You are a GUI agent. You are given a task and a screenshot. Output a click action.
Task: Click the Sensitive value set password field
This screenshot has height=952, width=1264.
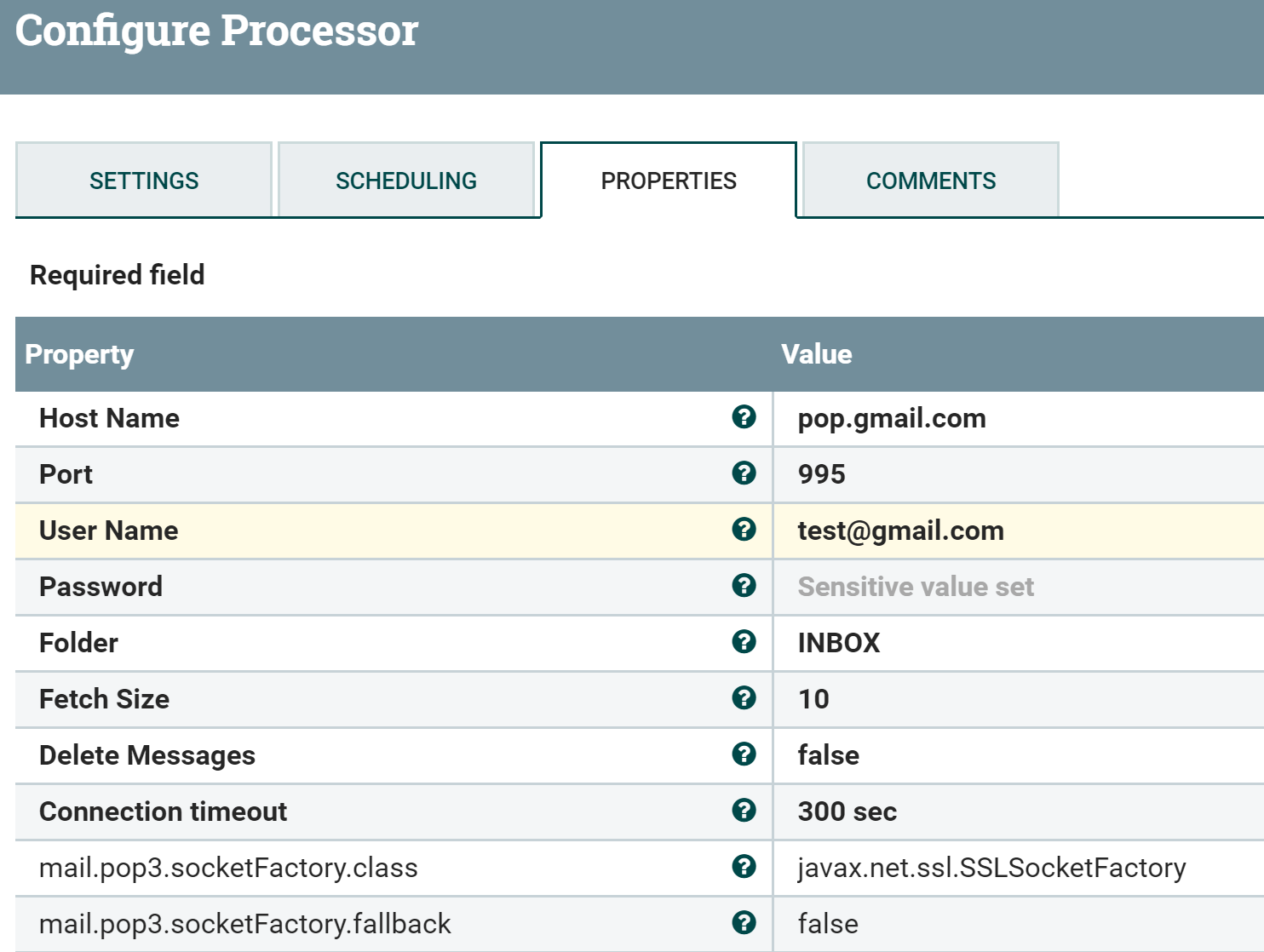(x=915, y=586)
